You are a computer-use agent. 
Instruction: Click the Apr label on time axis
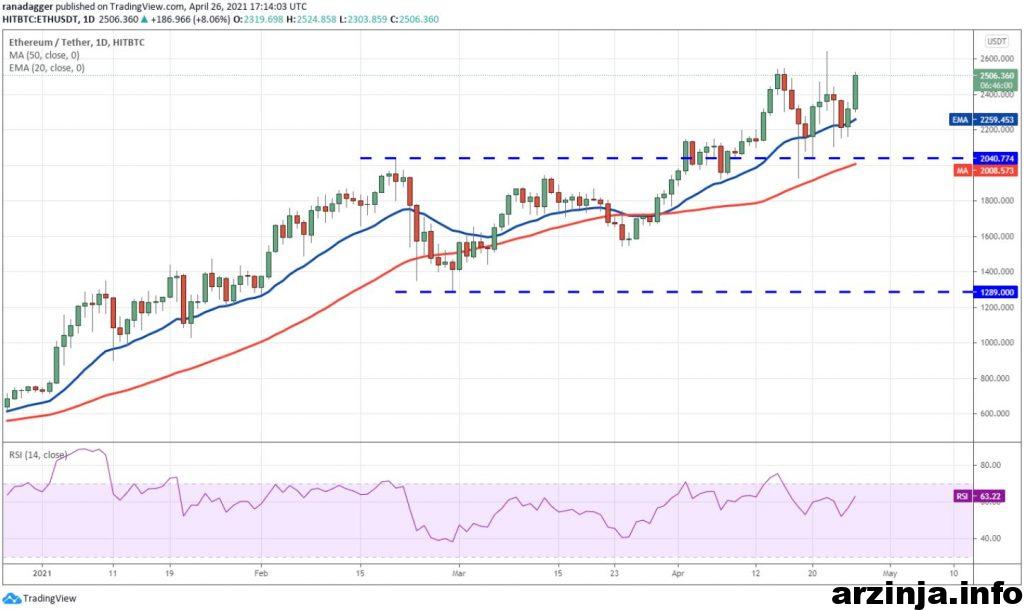(678, 575)
